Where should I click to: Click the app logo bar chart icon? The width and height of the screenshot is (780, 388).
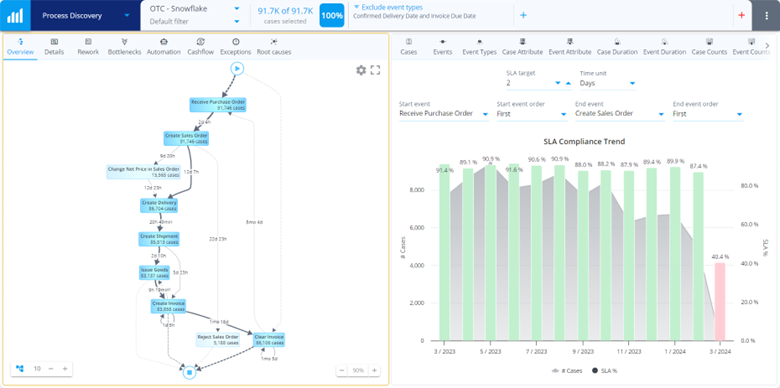click(x=15, y=15)
